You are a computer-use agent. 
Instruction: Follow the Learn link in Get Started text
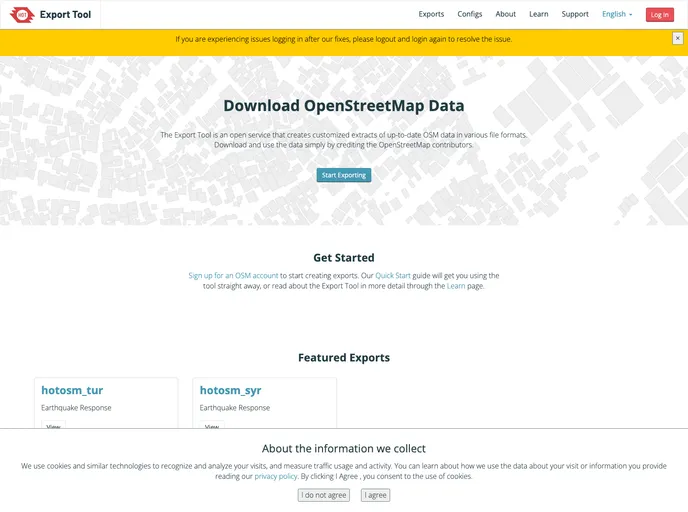click(x=456, y=286)
